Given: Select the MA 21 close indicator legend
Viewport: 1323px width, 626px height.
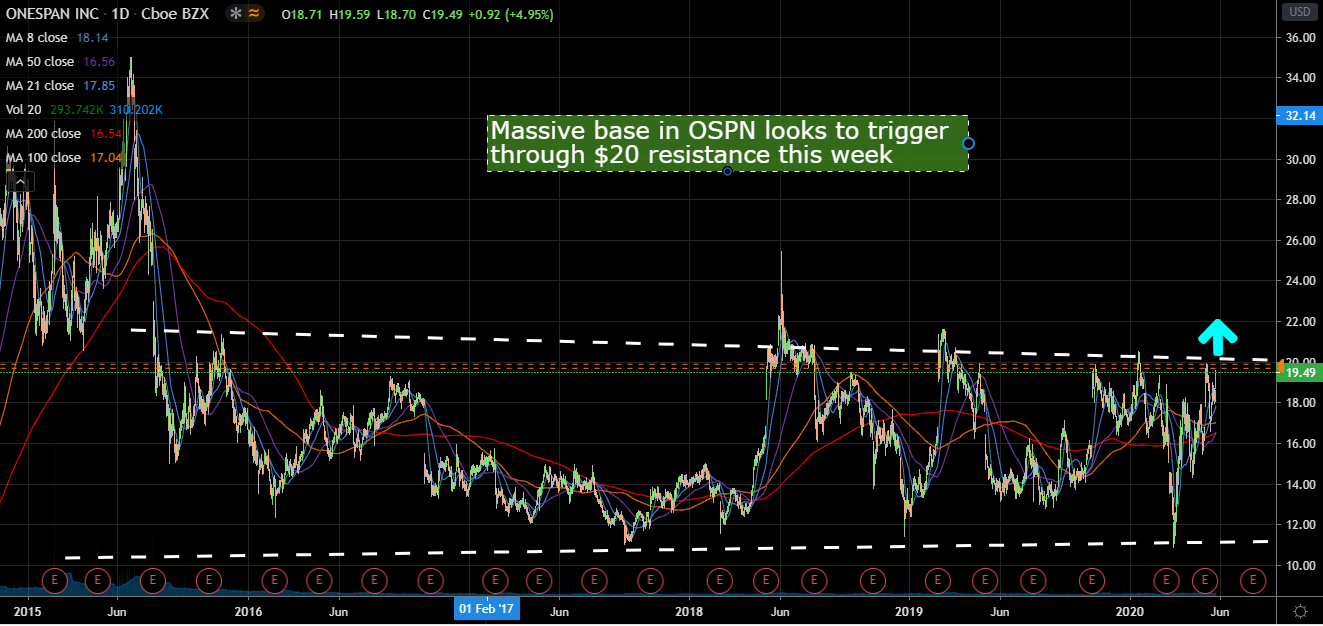Looking at the screenshot, I should (40, 86).
